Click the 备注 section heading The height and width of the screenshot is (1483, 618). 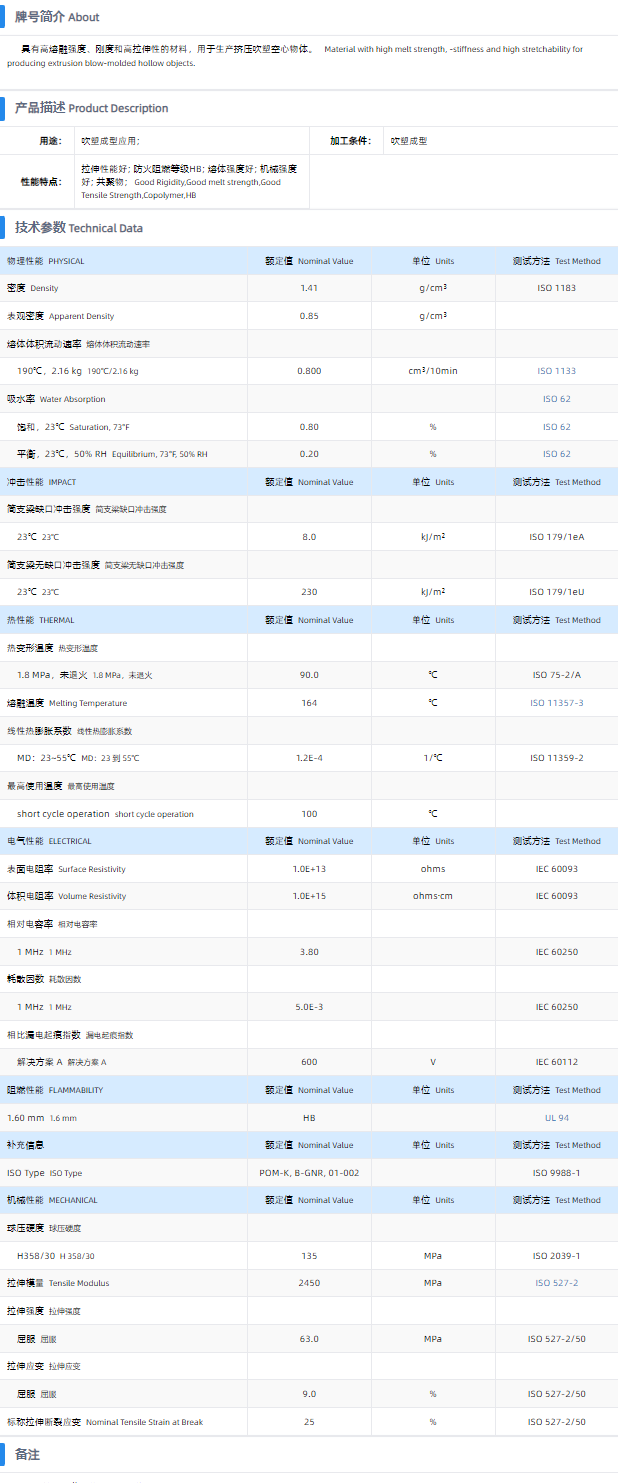[x=27, y=1455]
